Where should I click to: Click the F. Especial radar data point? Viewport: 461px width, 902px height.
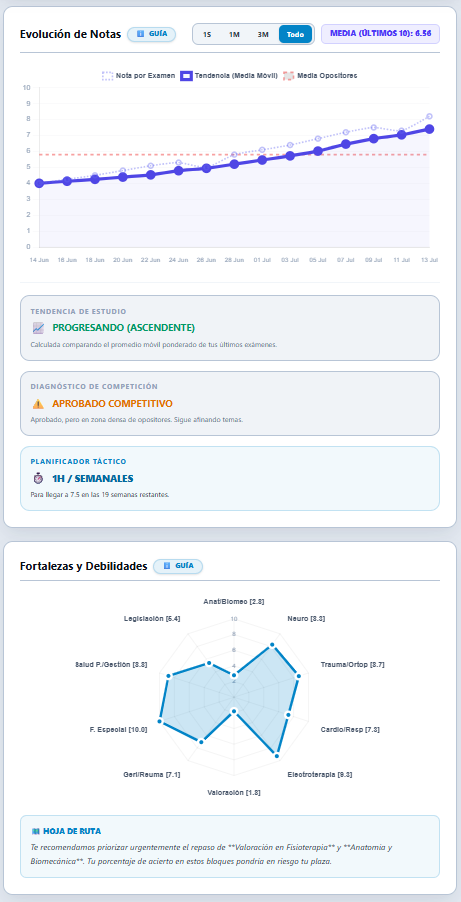coord(161,721)
